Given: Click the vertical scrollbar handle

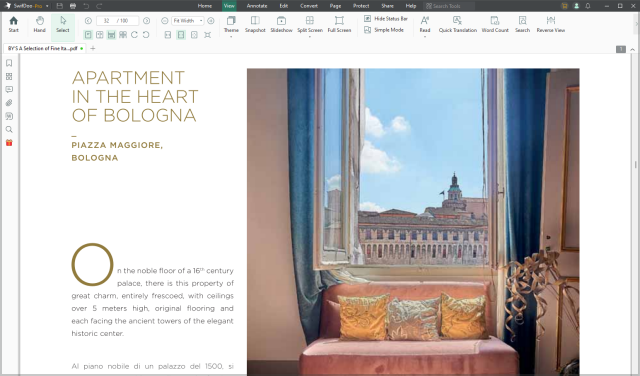Looking at the screenshot, I should tap(636, 165).
